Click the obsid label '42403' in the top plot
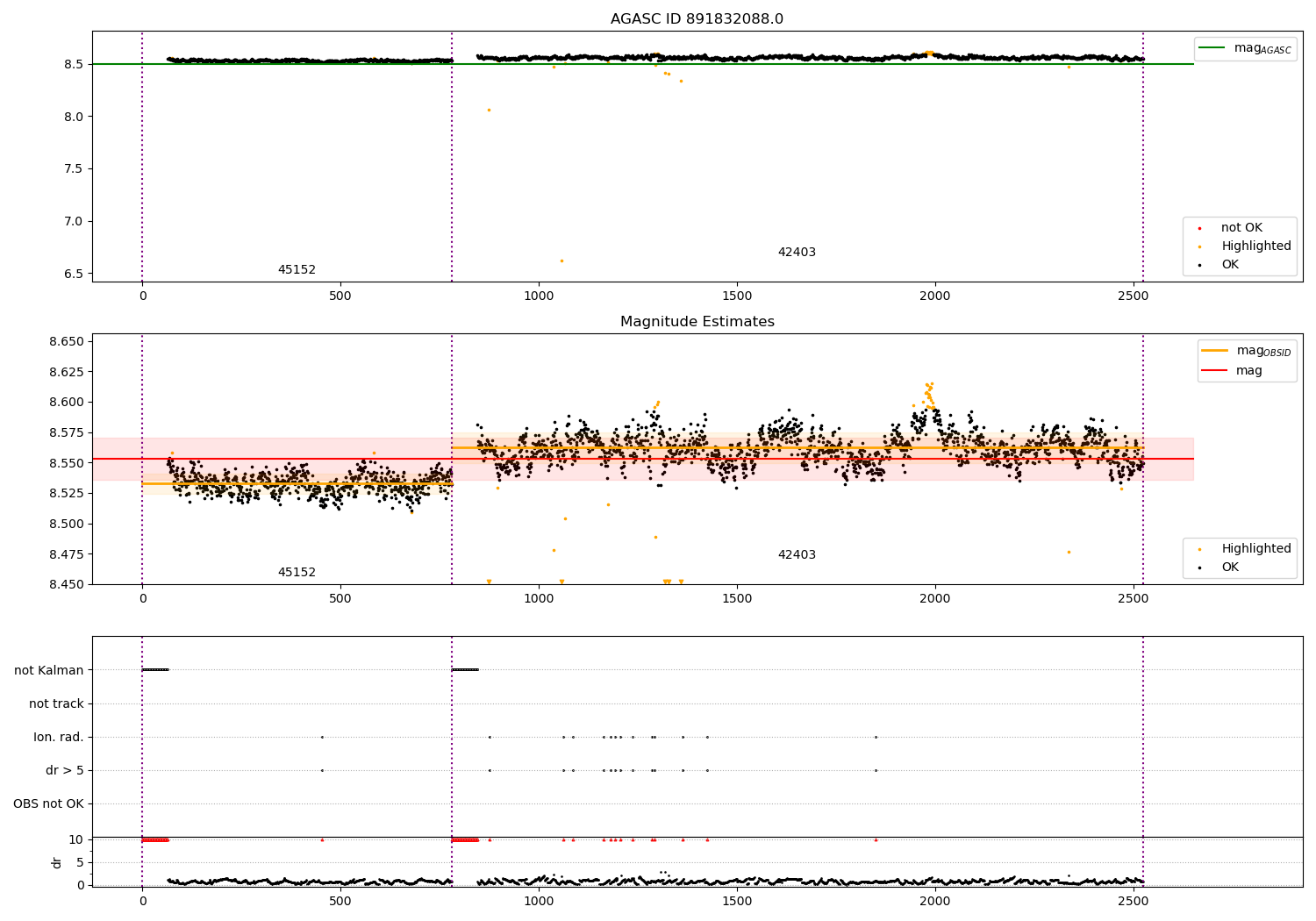This screenshot has width=1316, height=921. [797, 253]
